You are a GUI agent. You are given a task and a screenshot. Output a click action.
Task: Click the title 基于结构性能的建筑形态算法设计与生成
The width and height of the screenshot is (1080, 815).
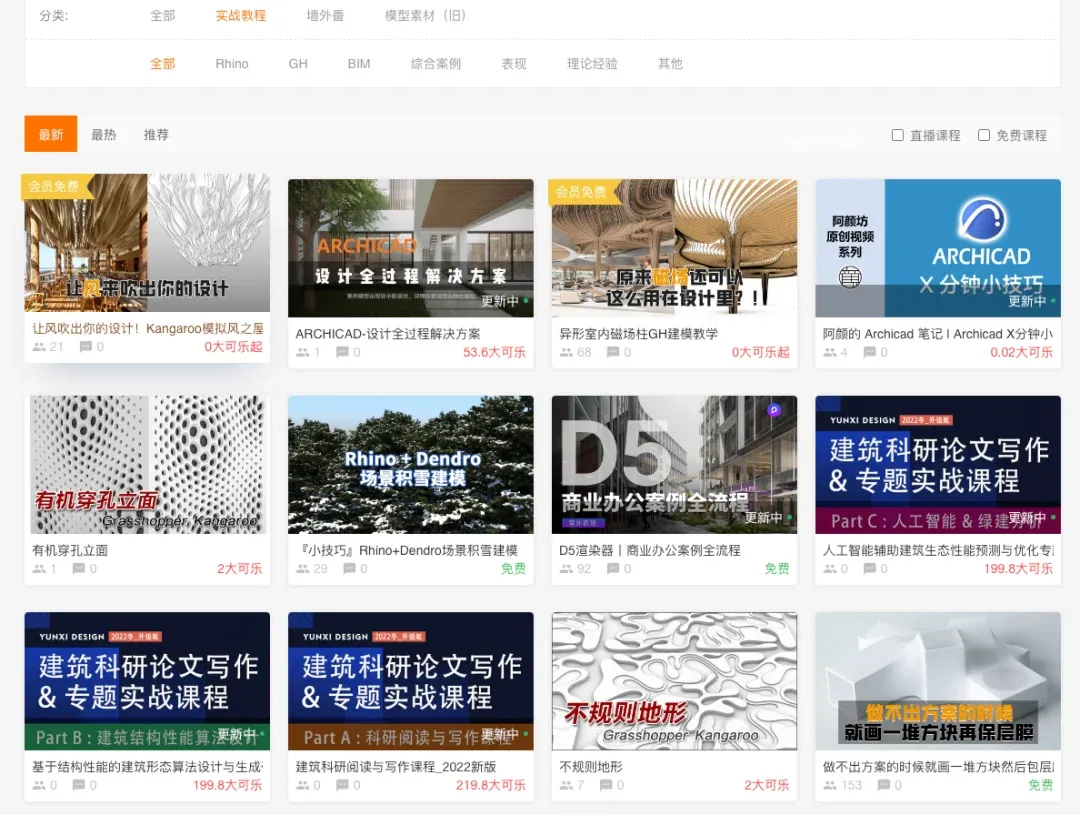coord(147,766)
